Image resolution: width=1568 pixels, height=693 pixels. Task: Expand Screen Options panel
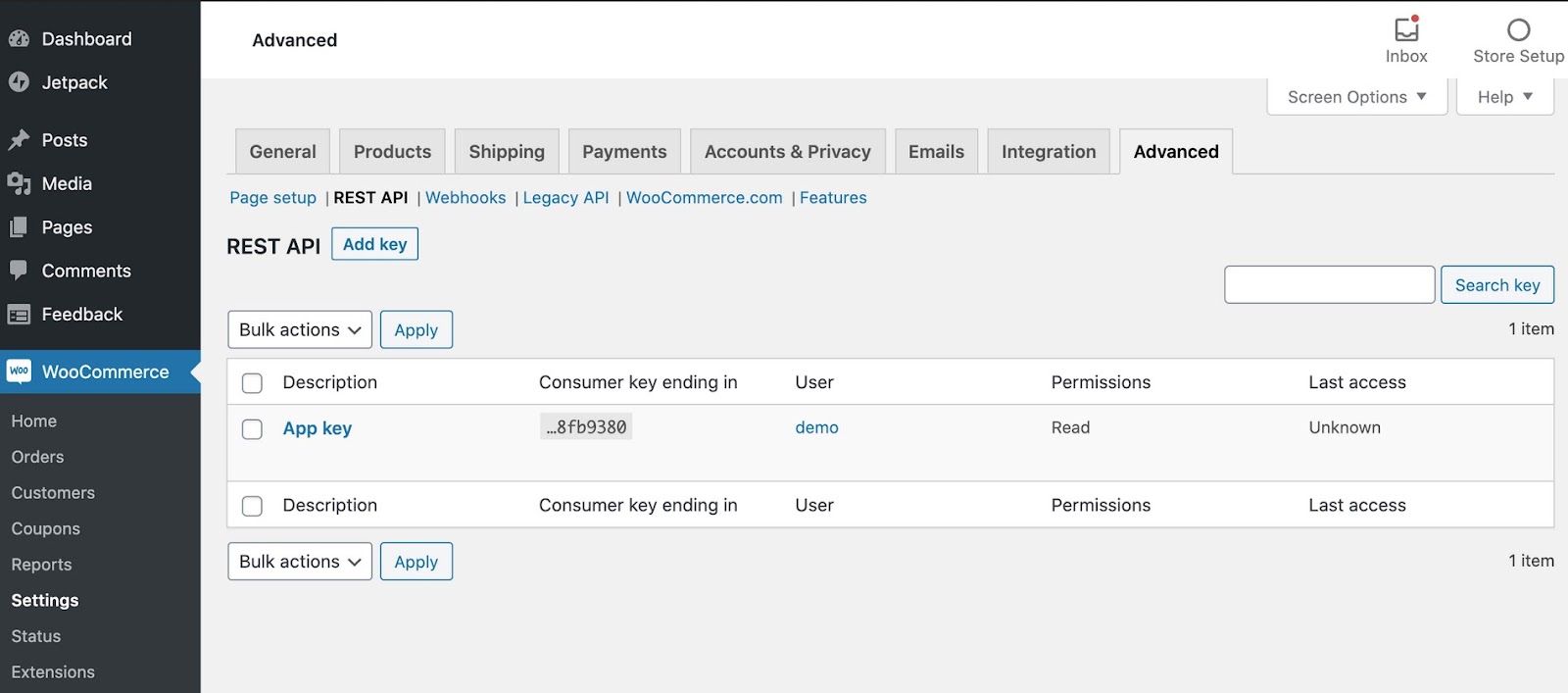coord(1356,97)
